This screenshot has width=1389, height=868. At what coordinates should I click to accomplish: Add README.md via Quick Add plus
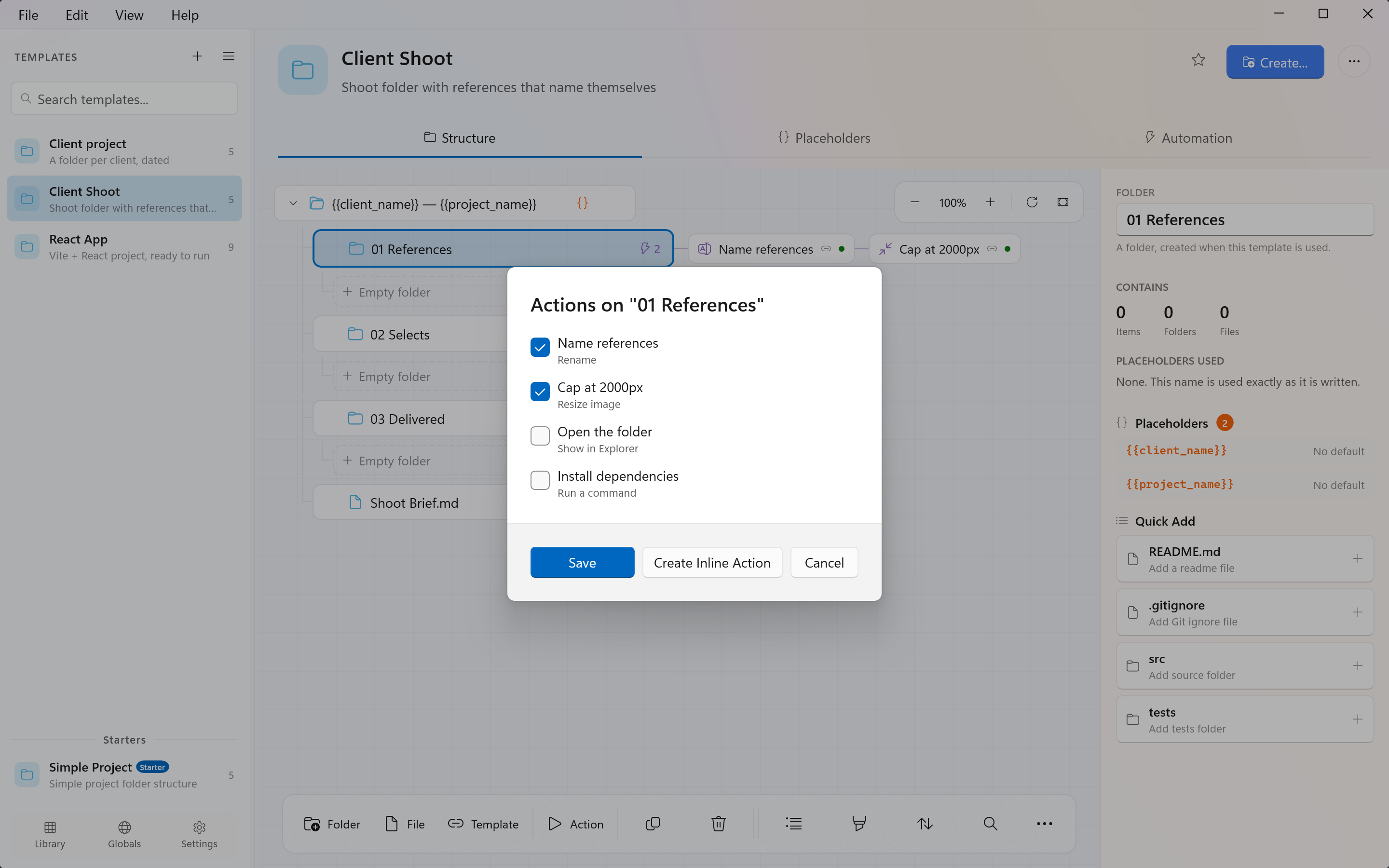coord(1358,558)
